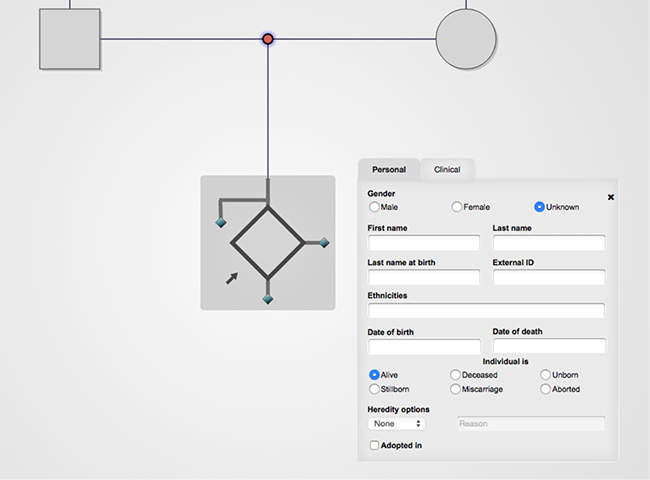Click the Date of birth field
Viewport: 650px width, 480px height.
[424, 346]
